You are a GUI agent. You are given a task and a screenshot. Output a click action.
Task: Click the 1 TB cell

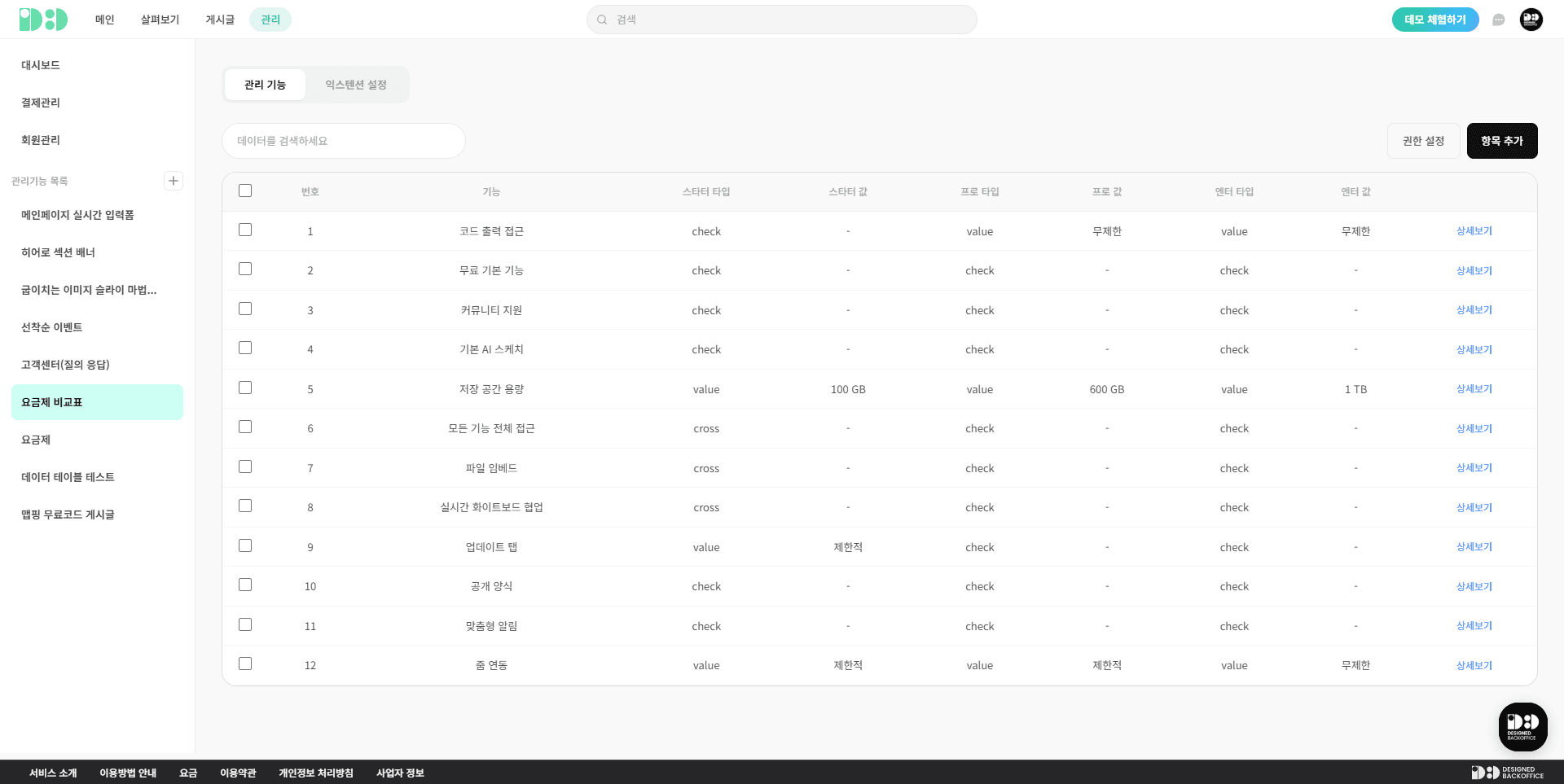[1355, 389]
